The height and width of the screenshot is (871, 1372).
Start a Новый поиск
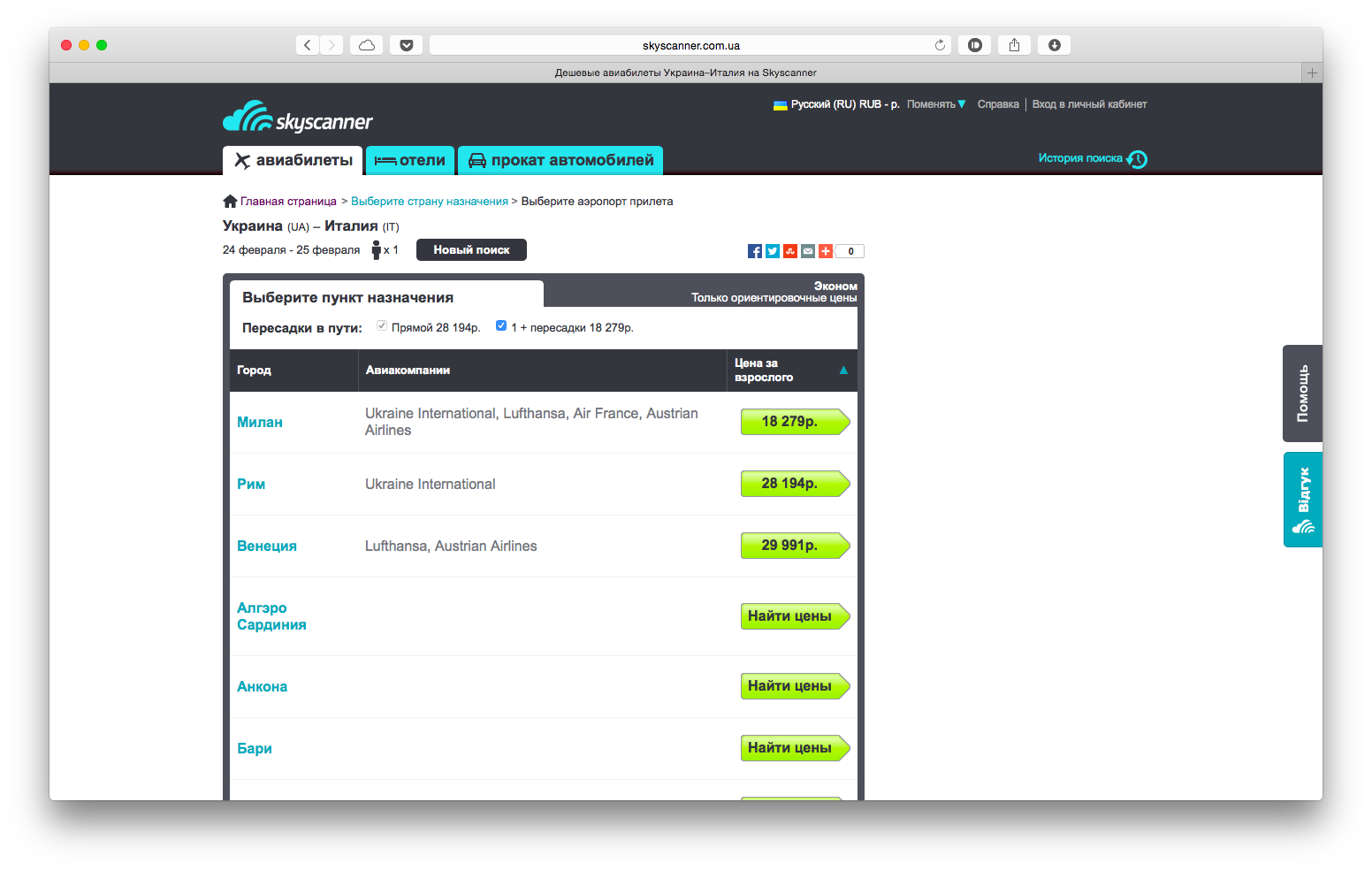(x=471, y=250)
